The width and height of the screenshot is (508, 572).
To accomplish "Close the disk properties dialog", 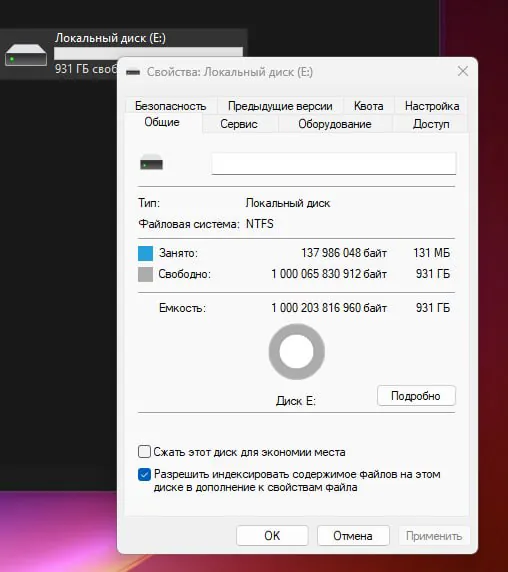I will coord(463,71).
